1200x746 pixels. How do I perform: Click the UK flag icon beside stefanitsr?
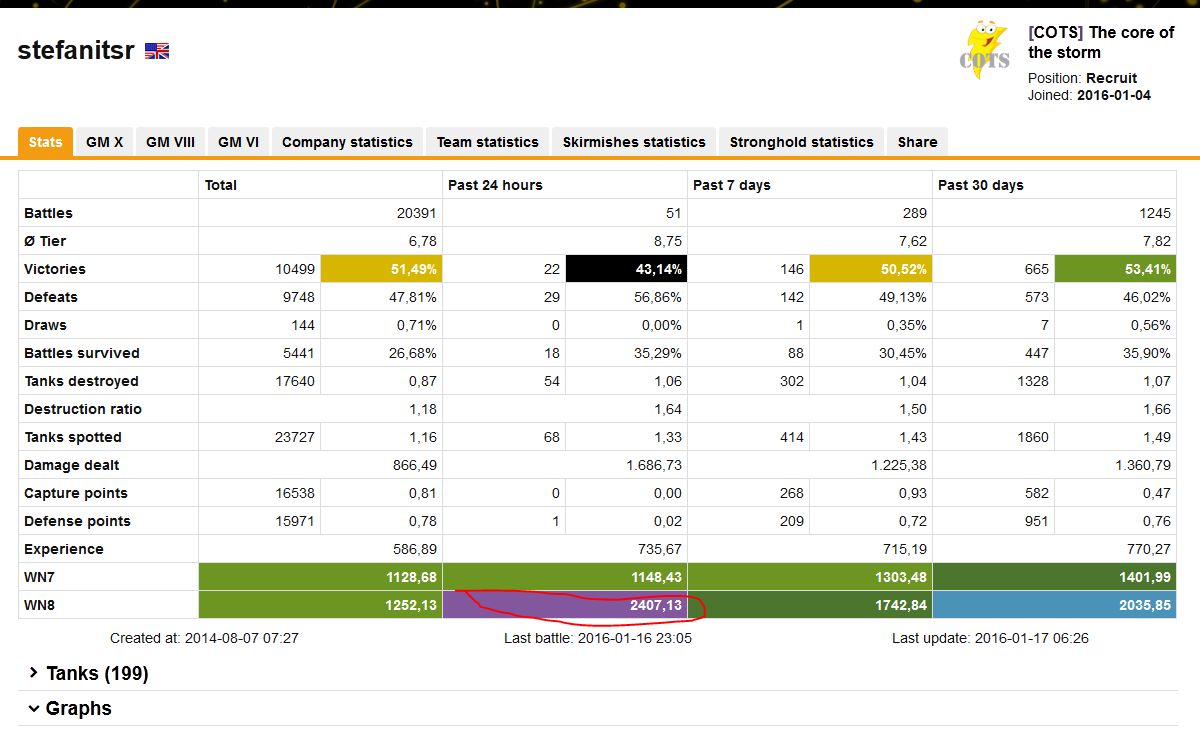[157, 51]
